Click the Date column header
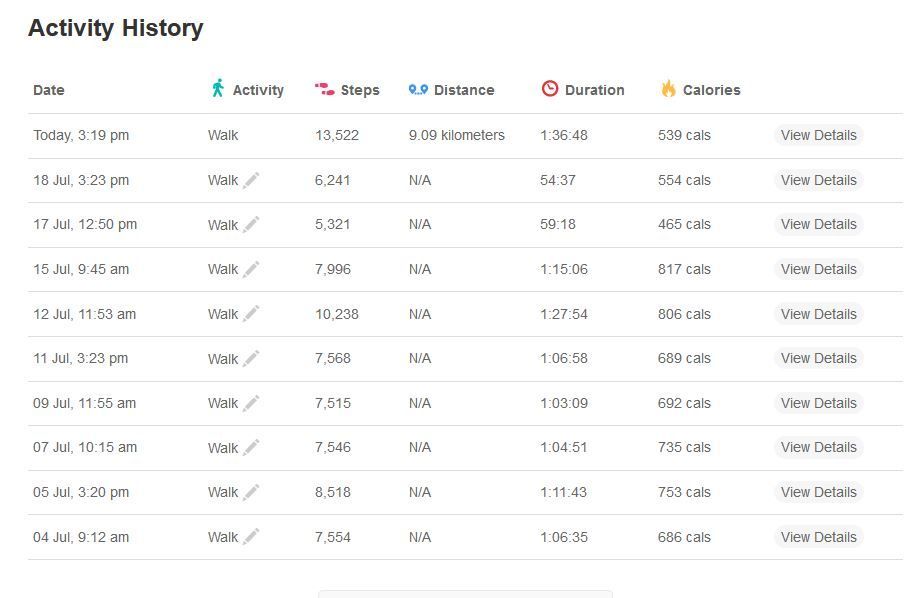 49,90
